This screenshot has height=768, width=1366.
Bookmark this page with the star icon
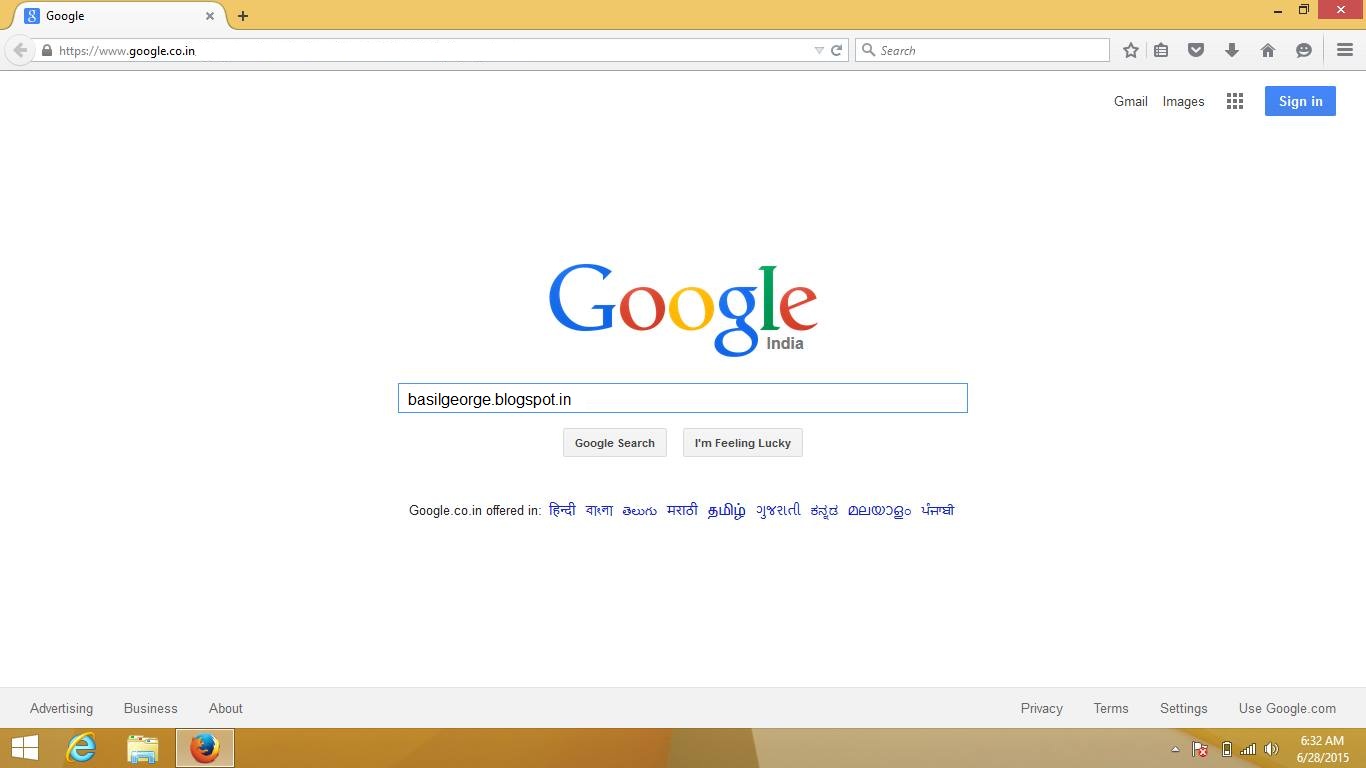(x=1130, y=50)
